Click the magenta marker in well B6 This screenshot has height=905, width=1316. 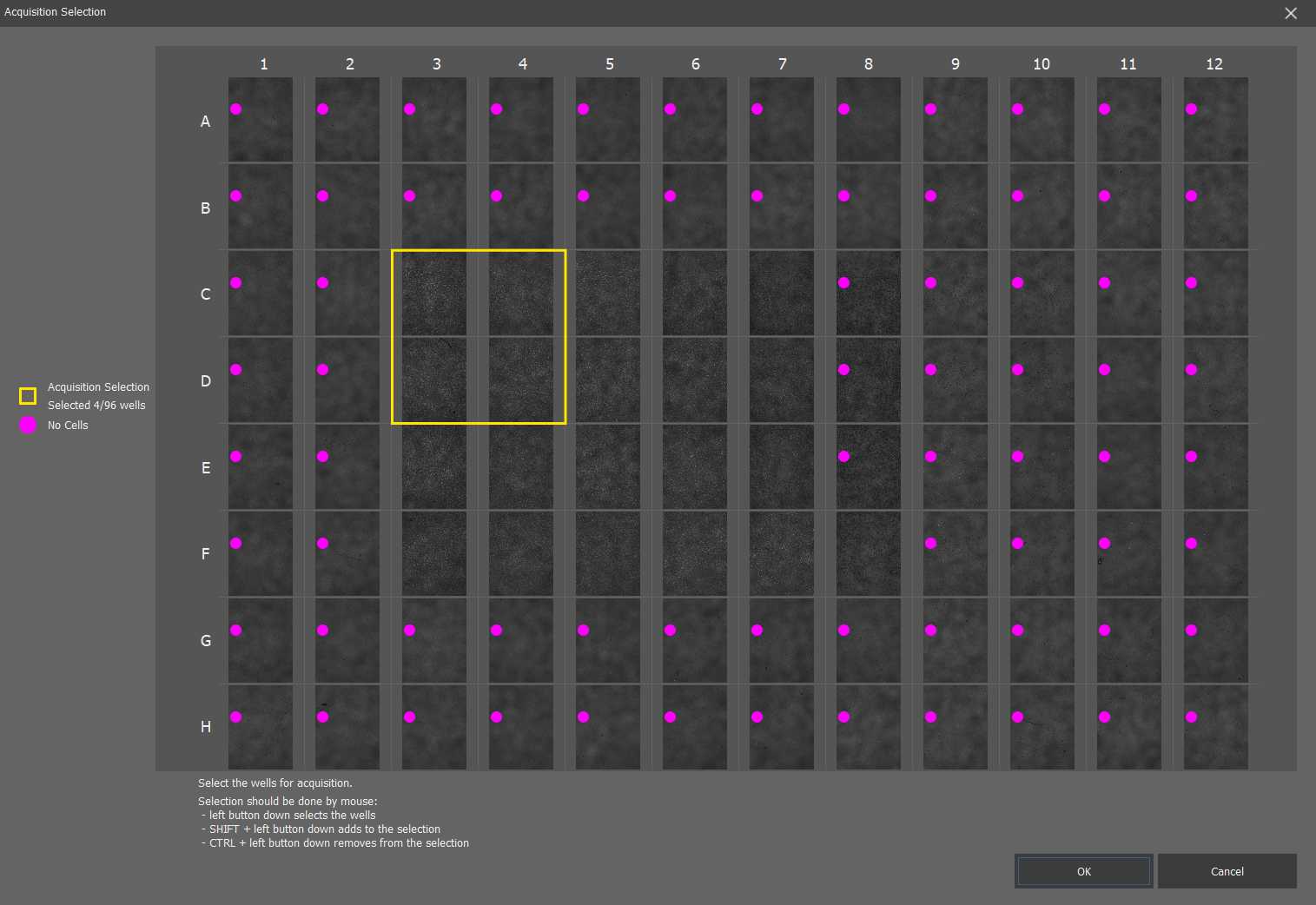(670, 195)
